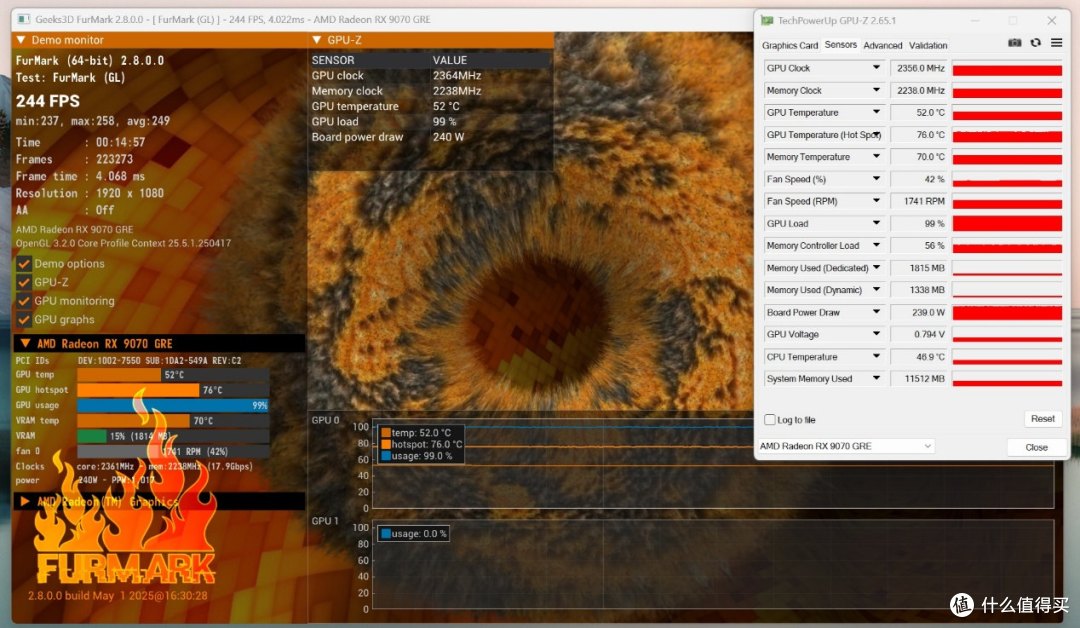This screenshot has width=1080, height=628.
Task: Open the Memory Temperature sensor dropdown
Action: [x=876, y=156]
